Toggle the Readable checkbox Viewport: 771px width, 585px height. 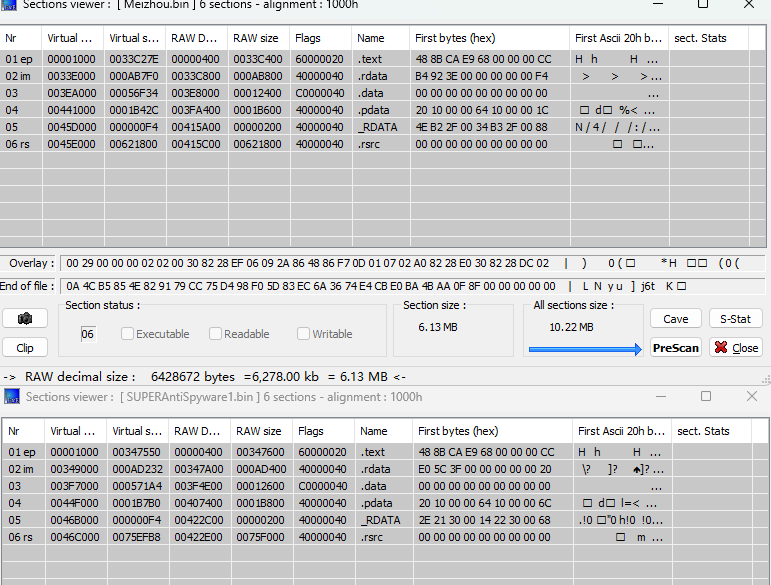point(215,334)
